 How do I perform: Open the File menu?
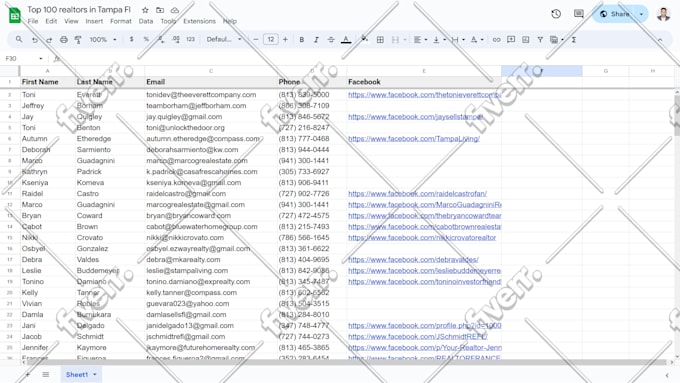pos(33,21)
